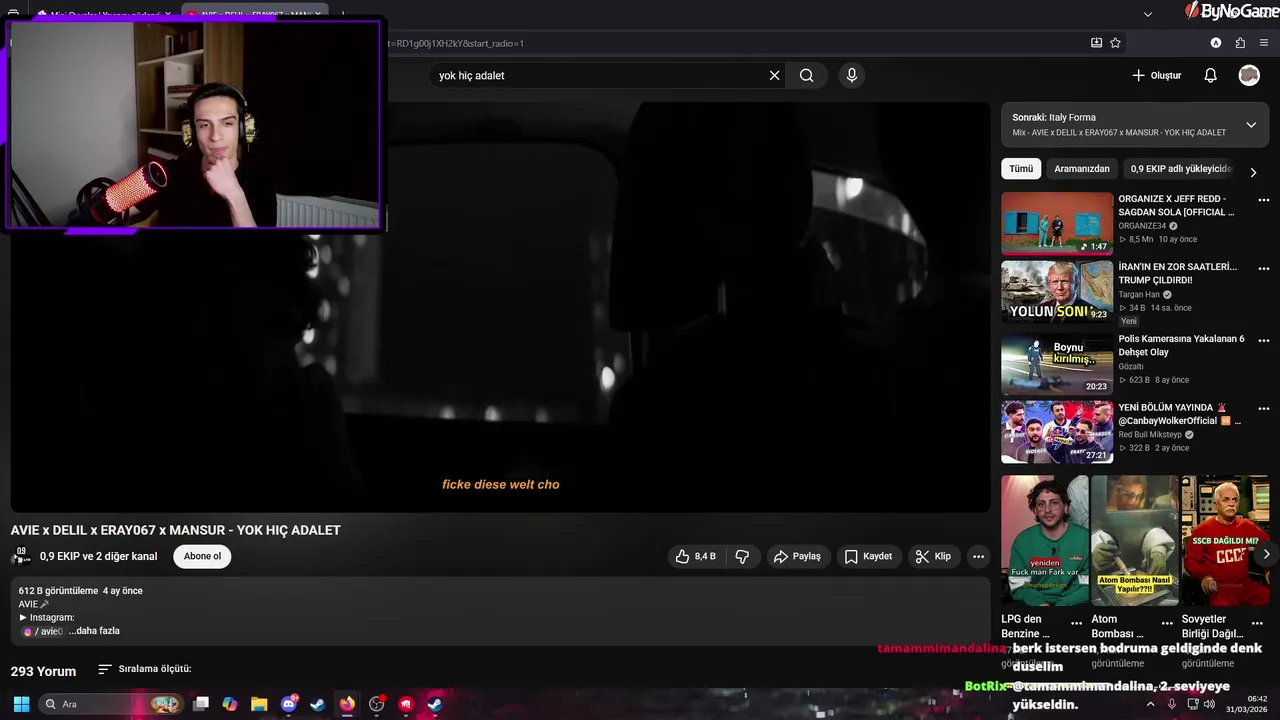This screenshot has width=1280, height=720.
Task: Expand description with ...daha fazla
Action: 94,631
